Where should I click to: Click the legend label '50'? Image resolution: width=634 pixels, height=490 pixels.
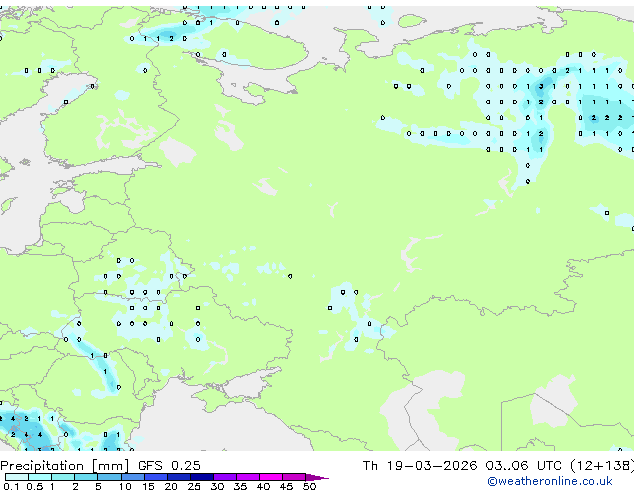[309, 486]
